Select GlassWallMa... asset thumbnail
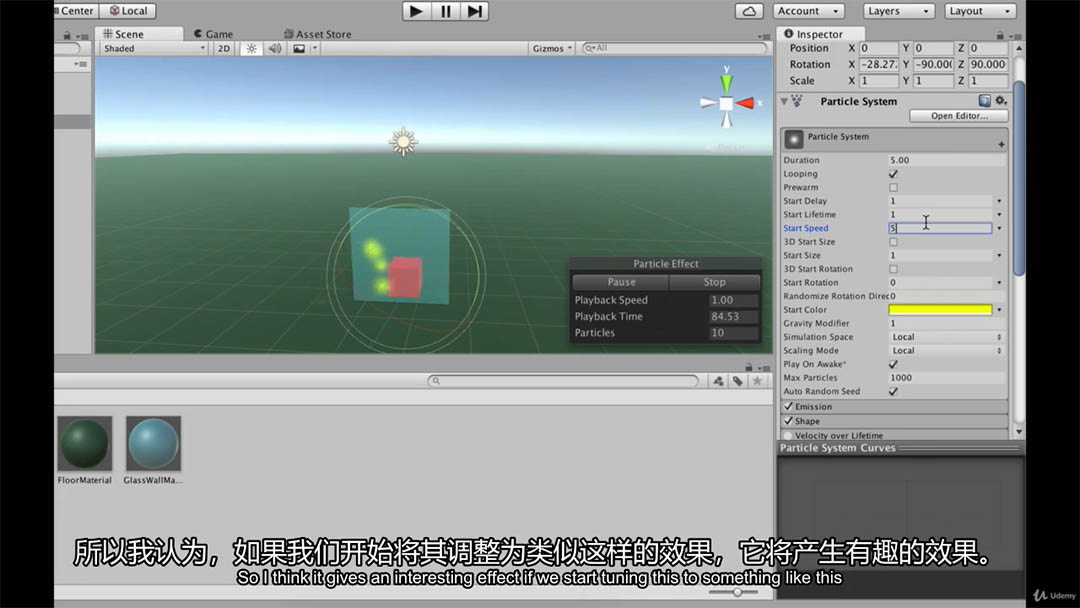This screenshot has width=1080, height=608. (153, 443)
